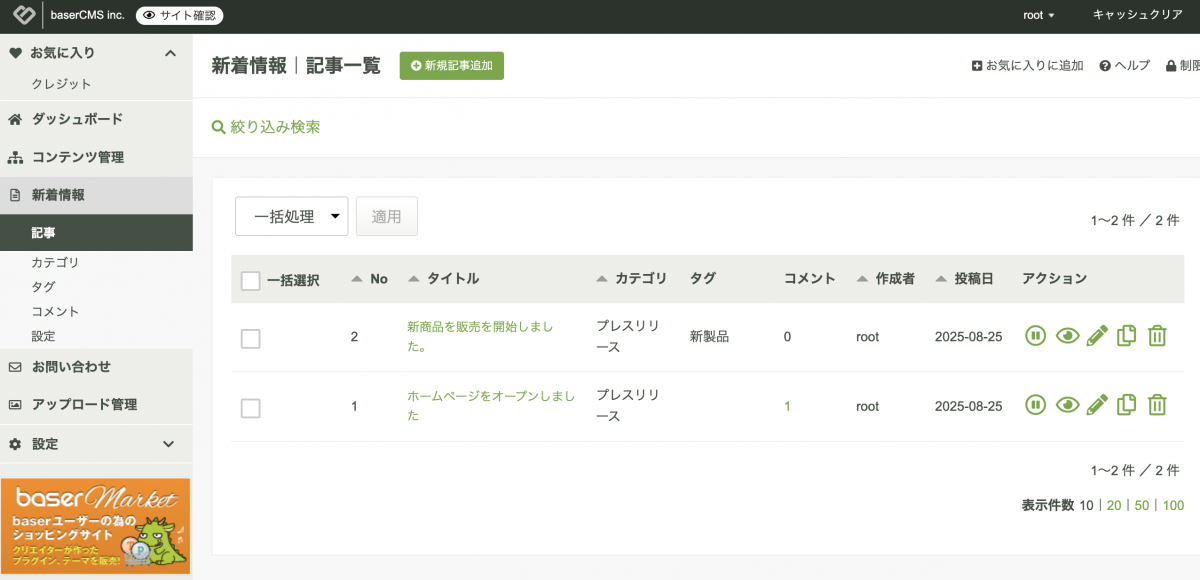Open the baser Market banner
This screenshot has height=580, width=1200.
pyautogui.click(x=96, y=526)
